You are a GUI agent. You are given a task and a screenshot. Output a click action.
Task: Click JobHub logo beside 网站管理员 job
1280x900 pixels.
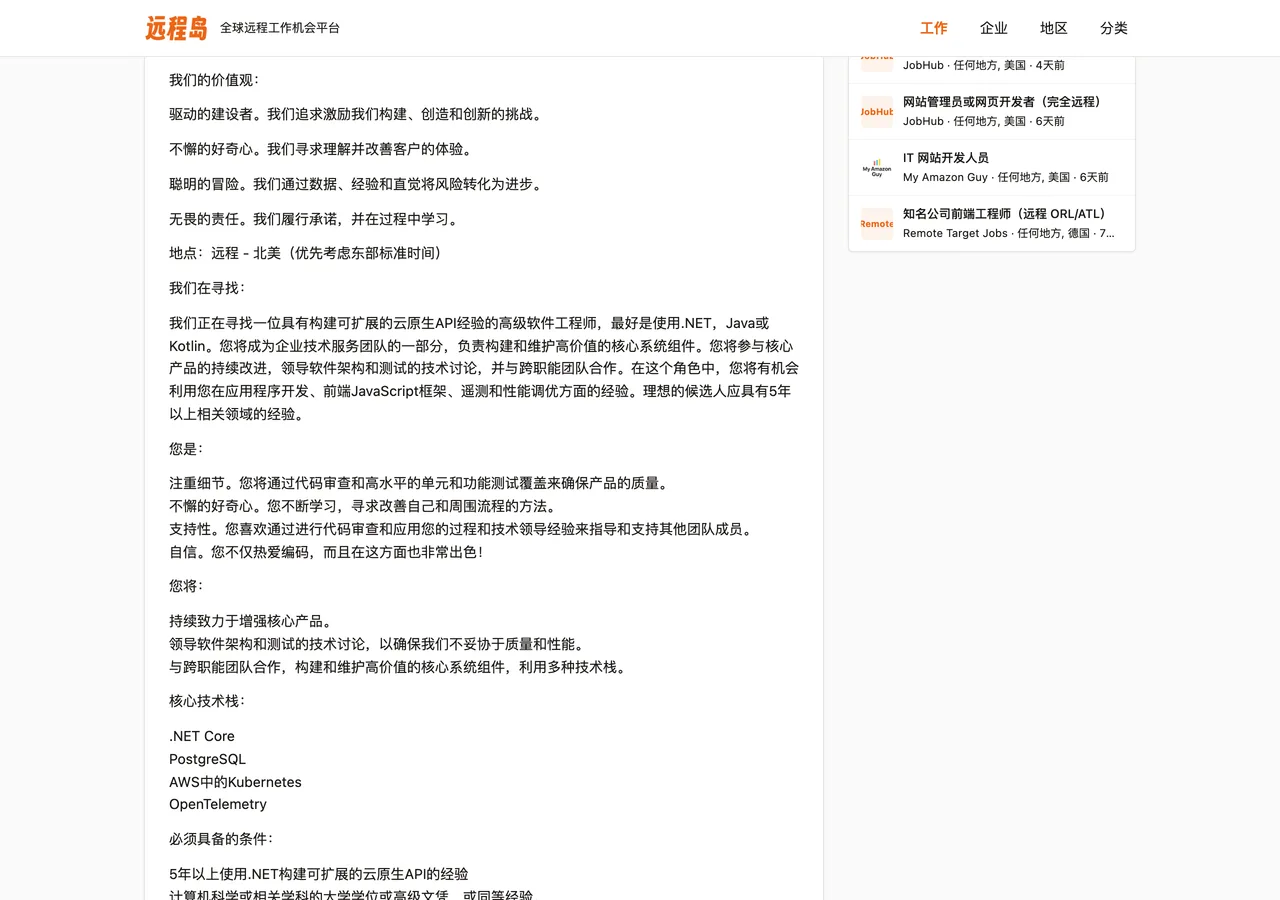coord(877,111)
